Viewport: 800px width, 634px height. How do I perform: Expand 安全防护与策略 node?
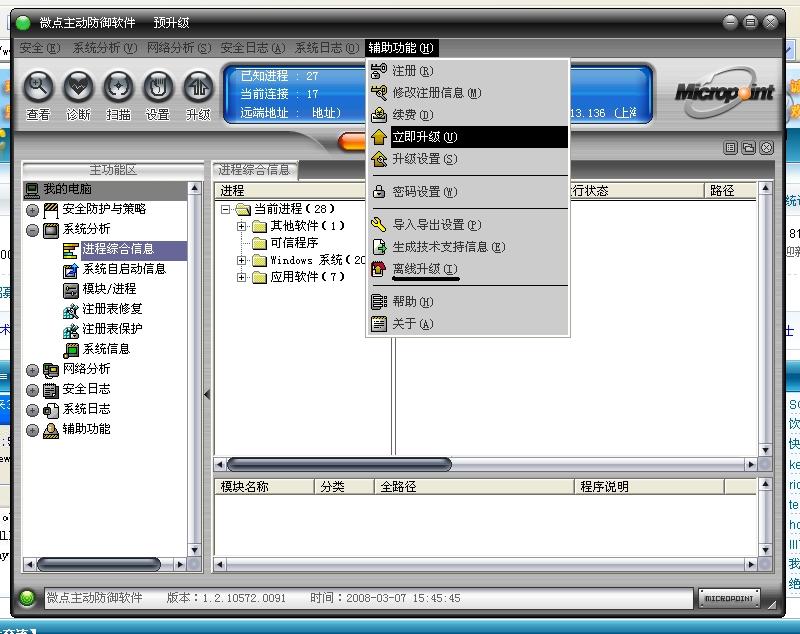click(x=32, y=210)
